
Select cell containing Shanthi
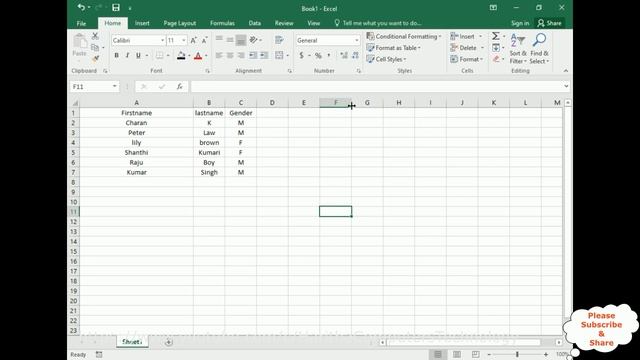pos(136,152)
